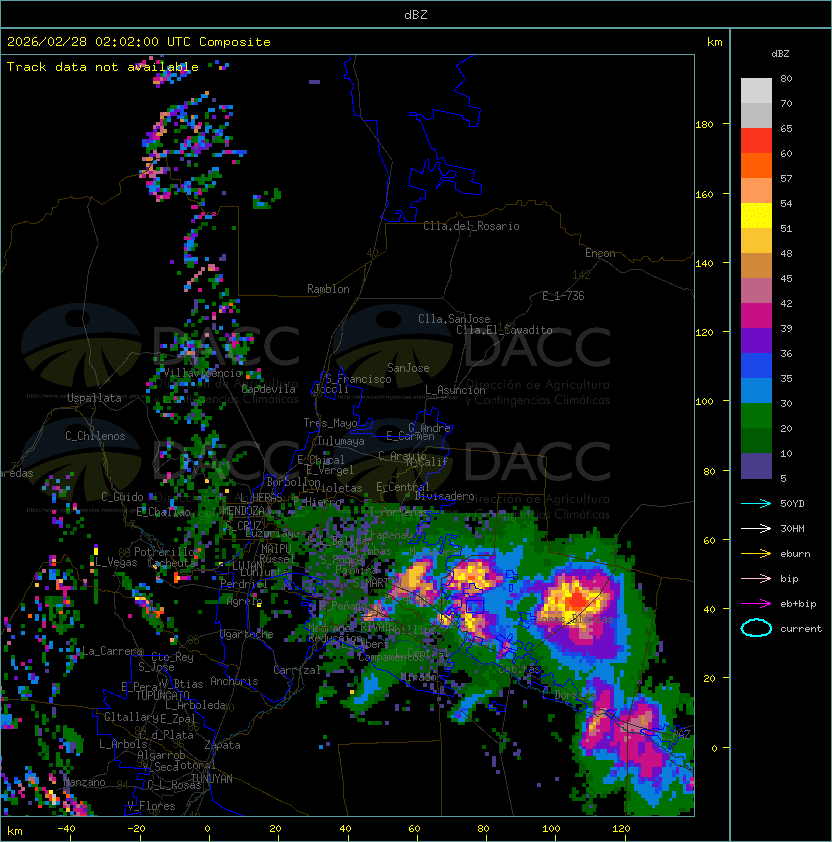This screenshot has width=832, height=842.
Task: Pick the lightest gray swatch at legend top
Action: pyautogui.click(x=756, y=91)
